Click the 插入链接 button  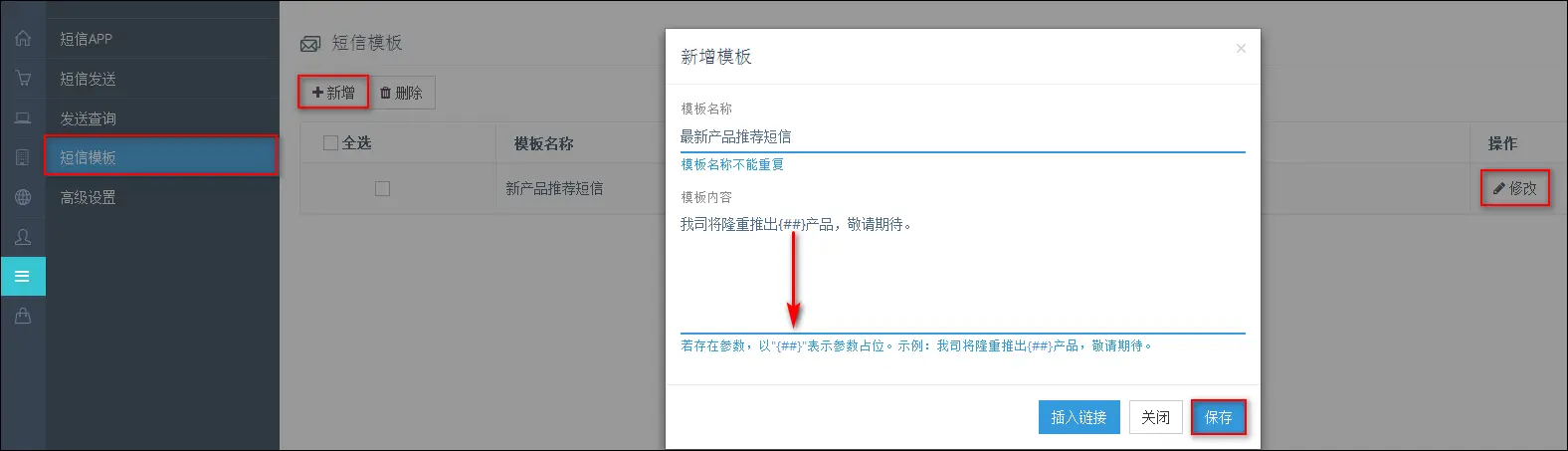1078,417
